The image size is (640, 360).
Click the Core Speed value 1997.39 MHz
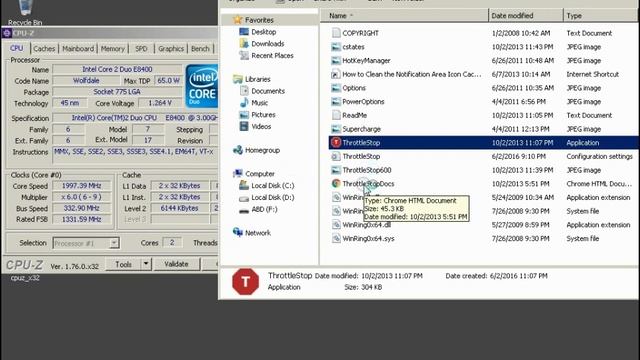click(x=82, y=186)
